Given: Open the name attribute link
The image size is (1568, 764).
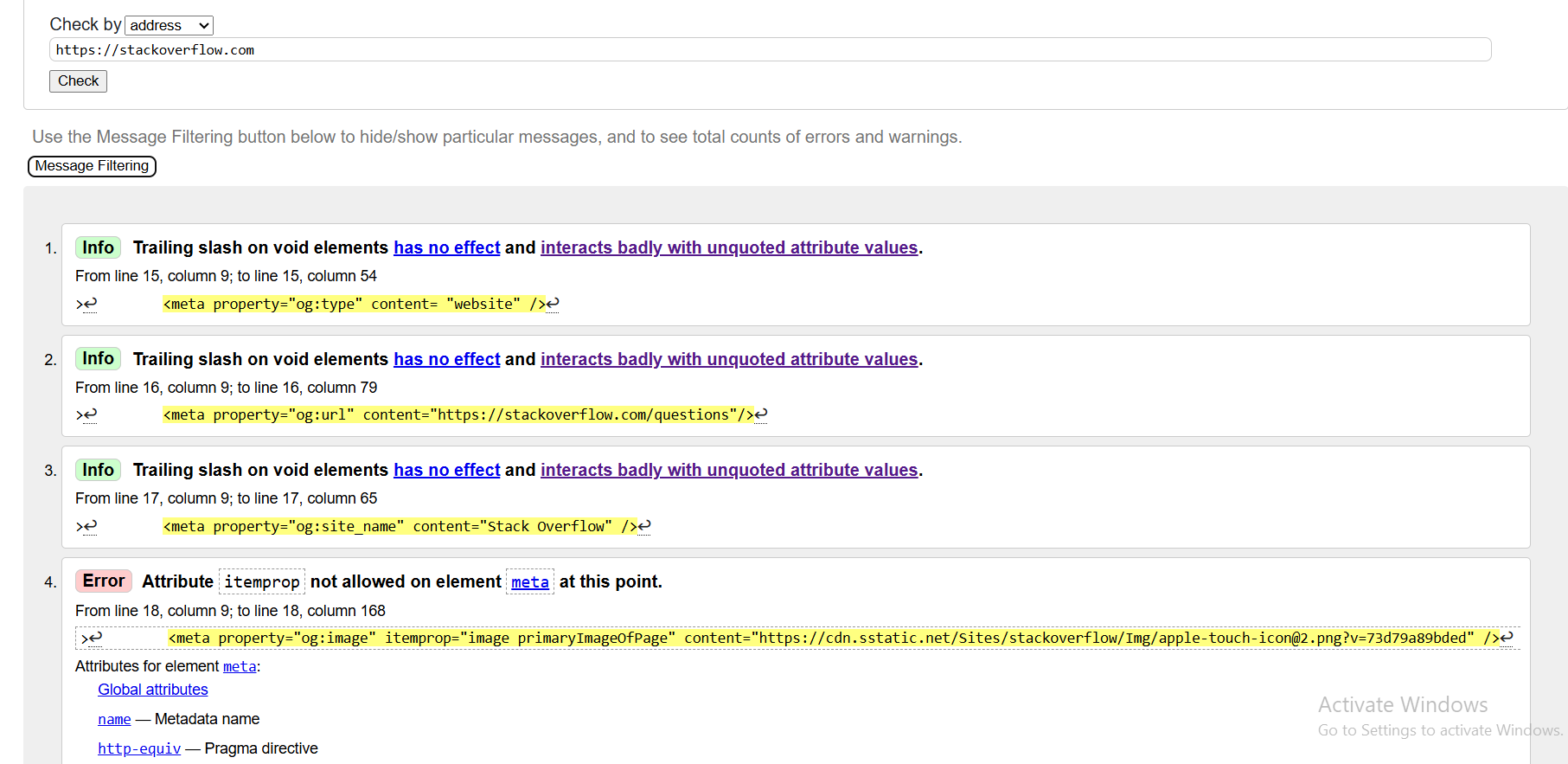Looking at the screenshot, I should (x=114, y=719).
